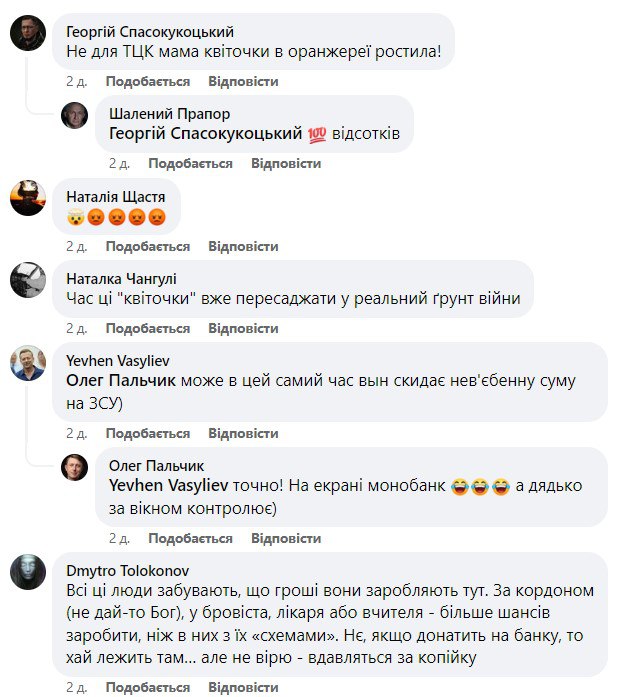
Task: Open Dmytro Tolokonov's profile avatar
Action: [x=27, y=572]
